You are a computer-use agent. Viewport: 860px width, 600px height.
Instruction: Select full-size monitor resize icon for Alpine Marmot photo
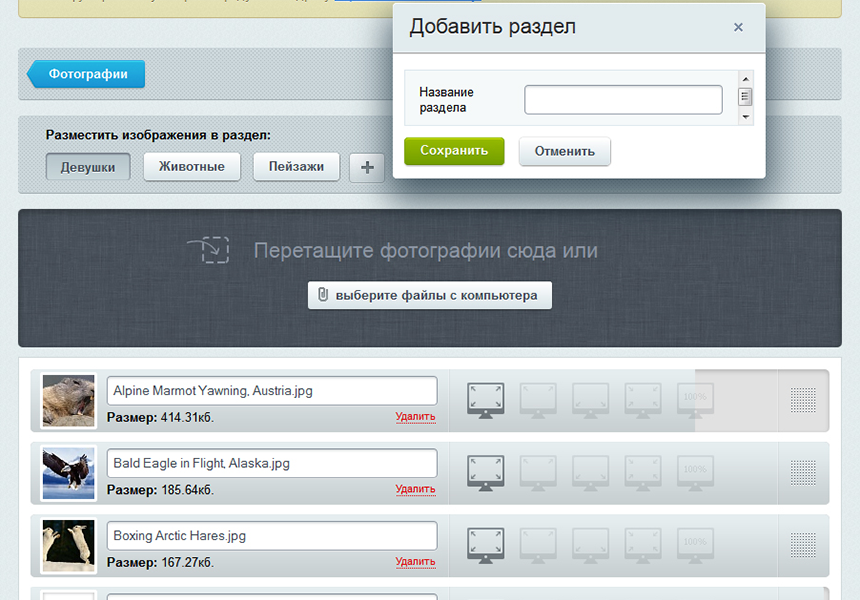485,396
